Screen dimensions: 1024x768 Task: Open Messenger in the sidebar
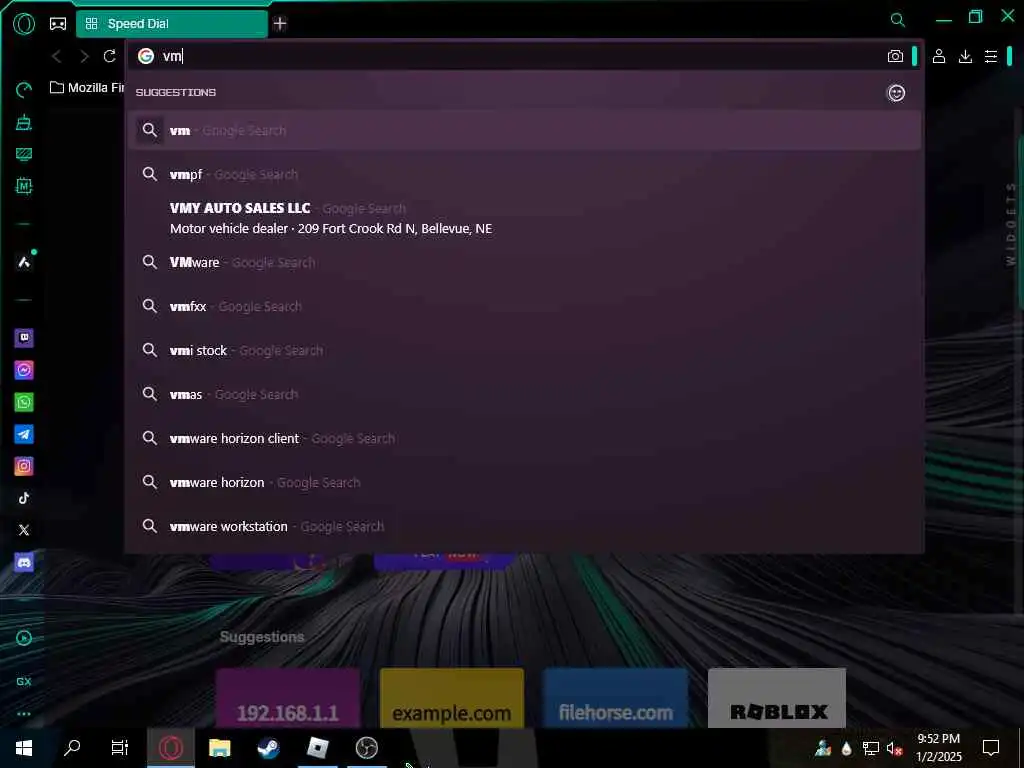(x=24, y=370)
